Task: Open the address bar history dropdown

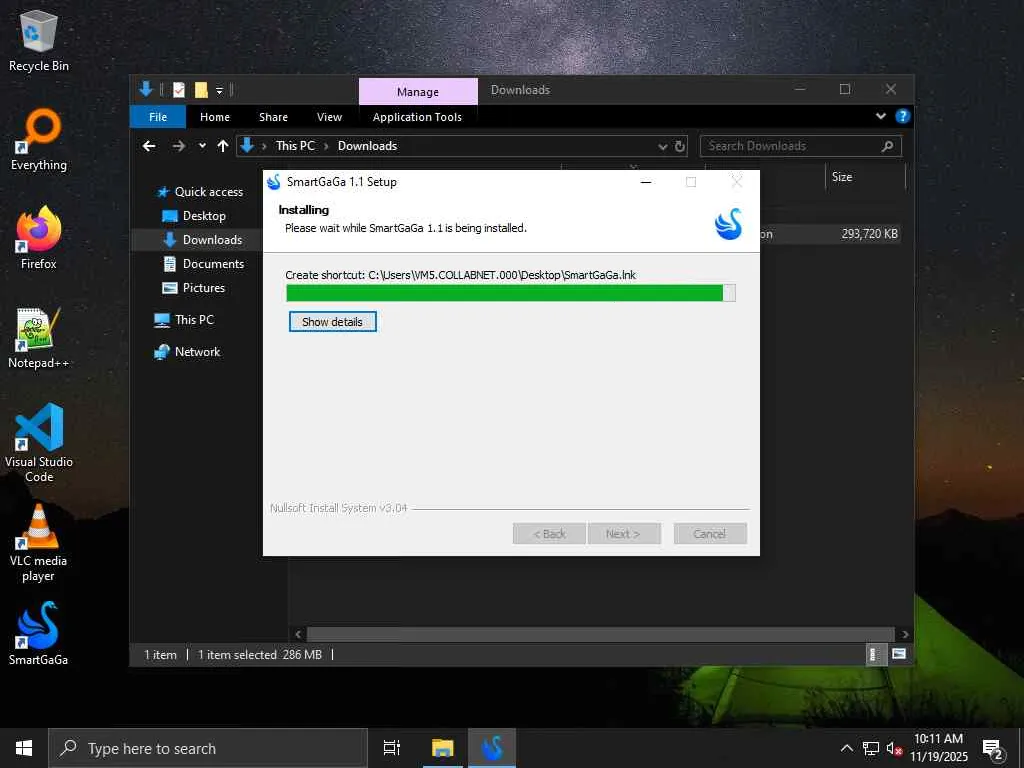Action: (662, 146)
